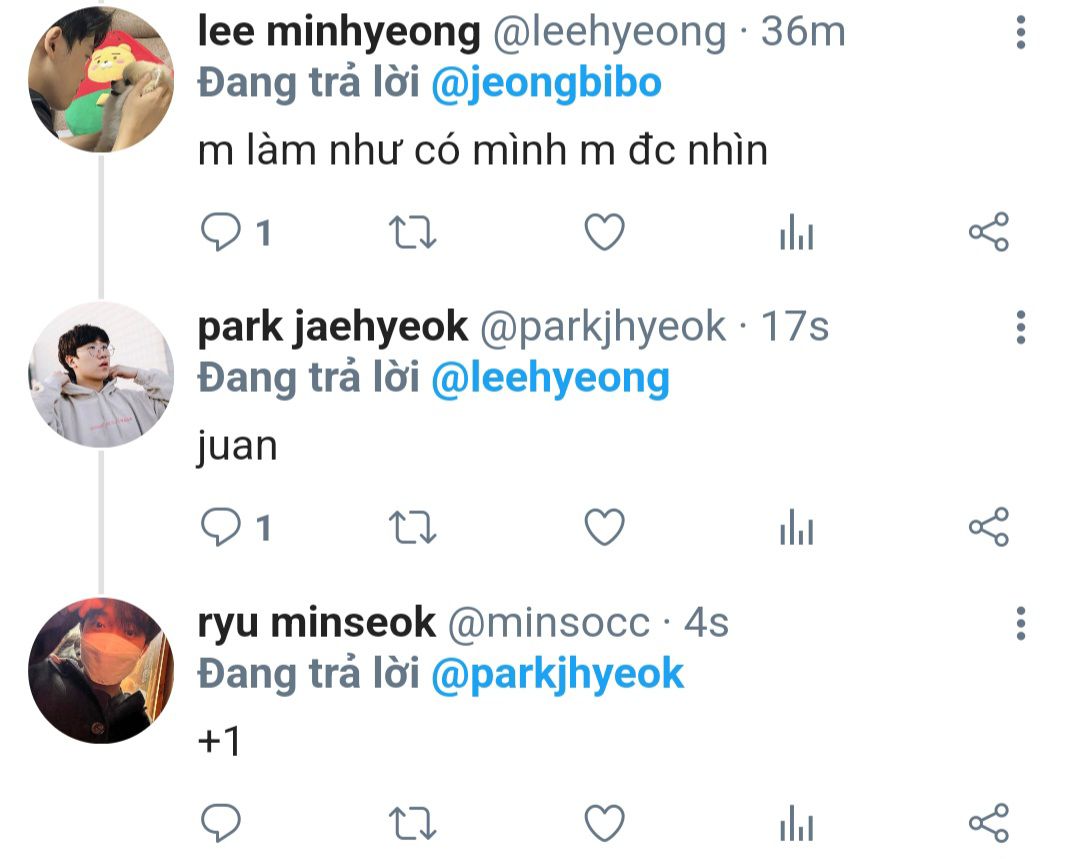The height and width of the screenshot is (859, 1080).
Task: View analytics for lee minhyeong's tweet
Action: [797, 231]
